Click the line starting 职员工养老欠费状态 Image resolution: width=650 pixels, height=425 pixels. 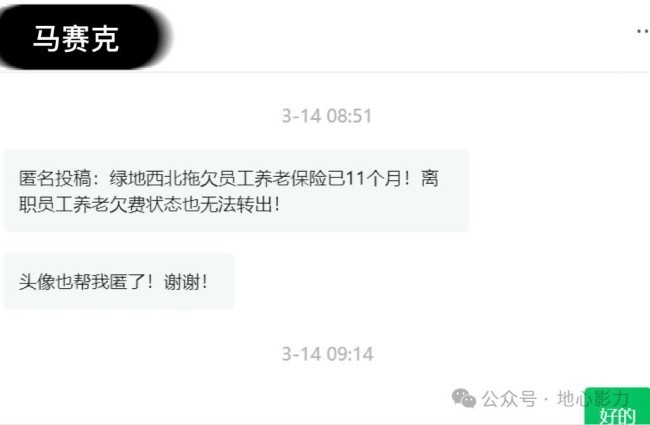(x=150, y=204)
